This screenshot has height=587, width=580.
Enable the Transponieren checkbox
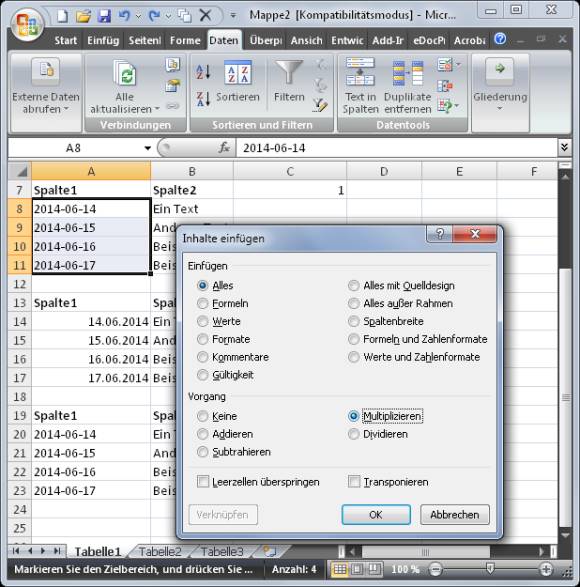point(354,481)
